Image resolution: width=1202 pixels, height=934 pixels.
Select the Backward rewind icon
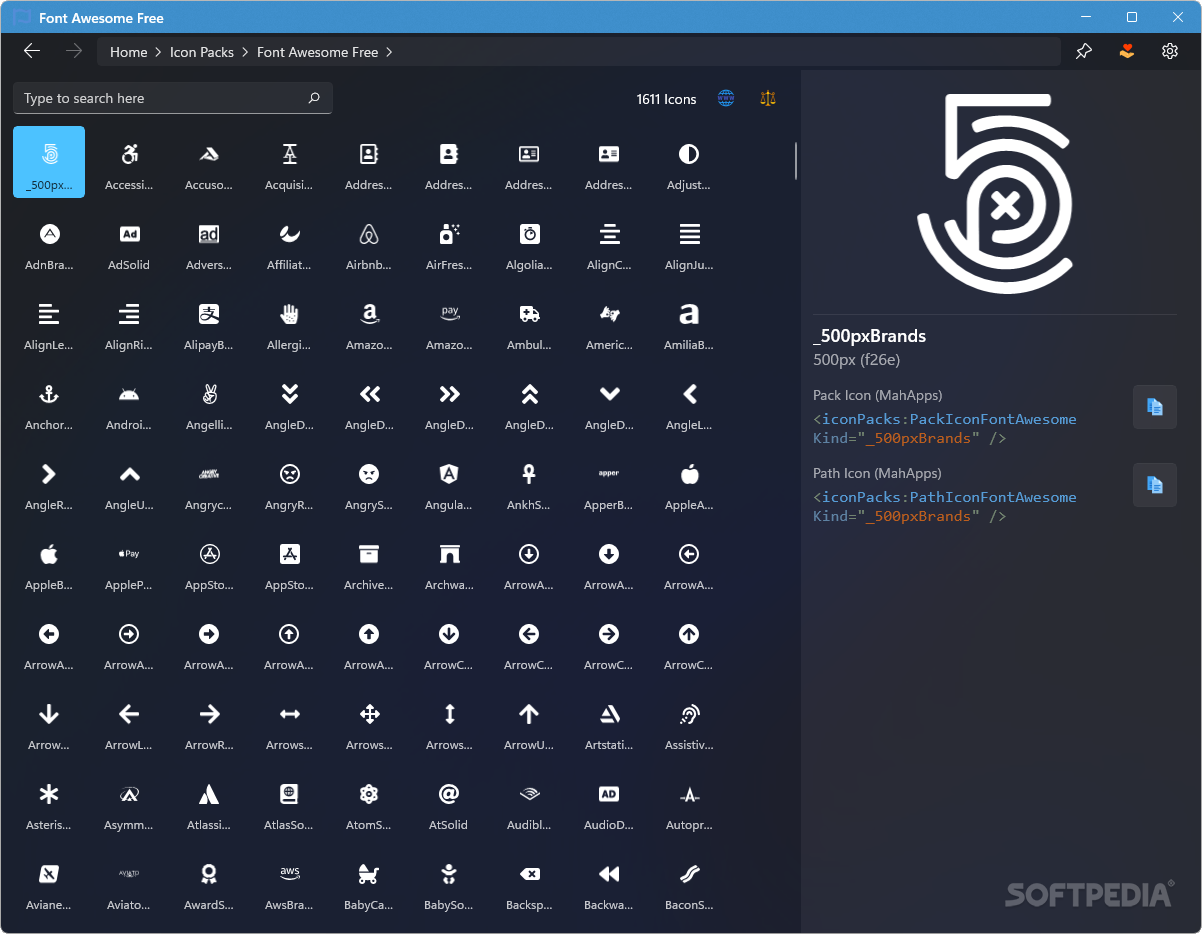coord(609,882)
